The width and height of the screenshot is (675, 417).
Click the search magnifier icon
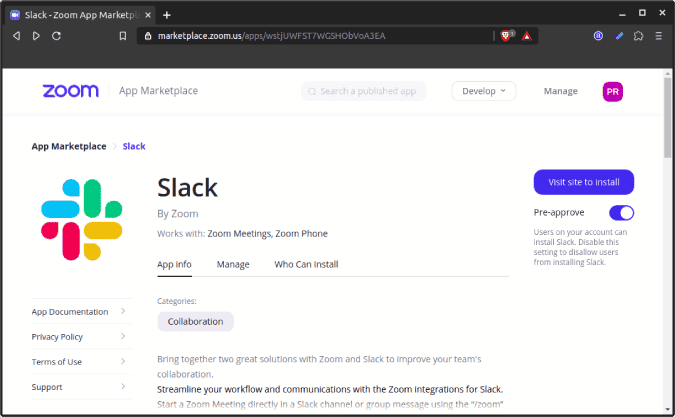pos(312,91)
